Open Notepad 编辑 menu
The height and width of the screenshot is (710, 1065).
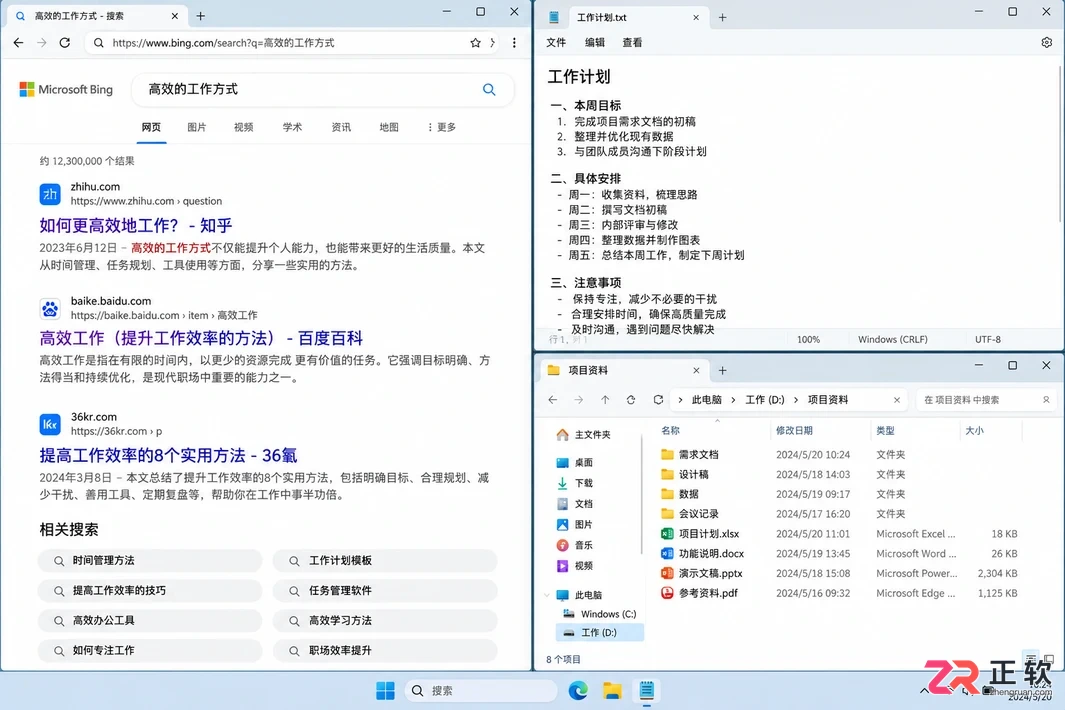click(x=595, y=42)
